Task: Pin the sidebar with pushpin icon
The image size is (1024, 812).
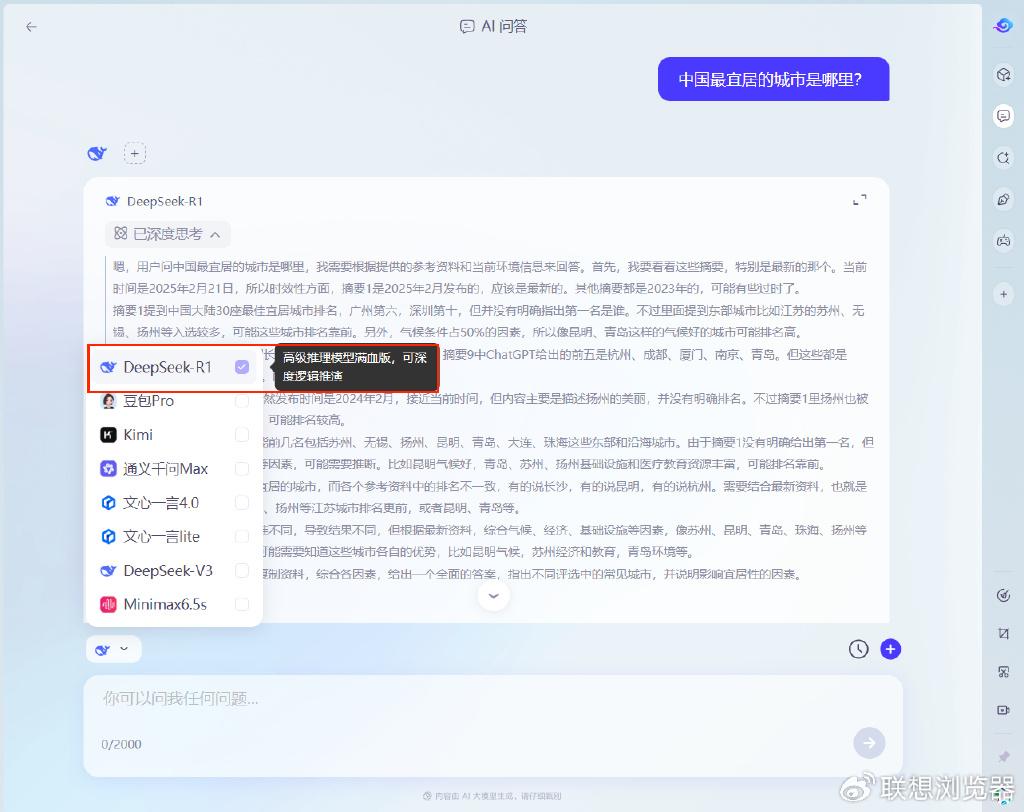Action: click(1004, 756)
